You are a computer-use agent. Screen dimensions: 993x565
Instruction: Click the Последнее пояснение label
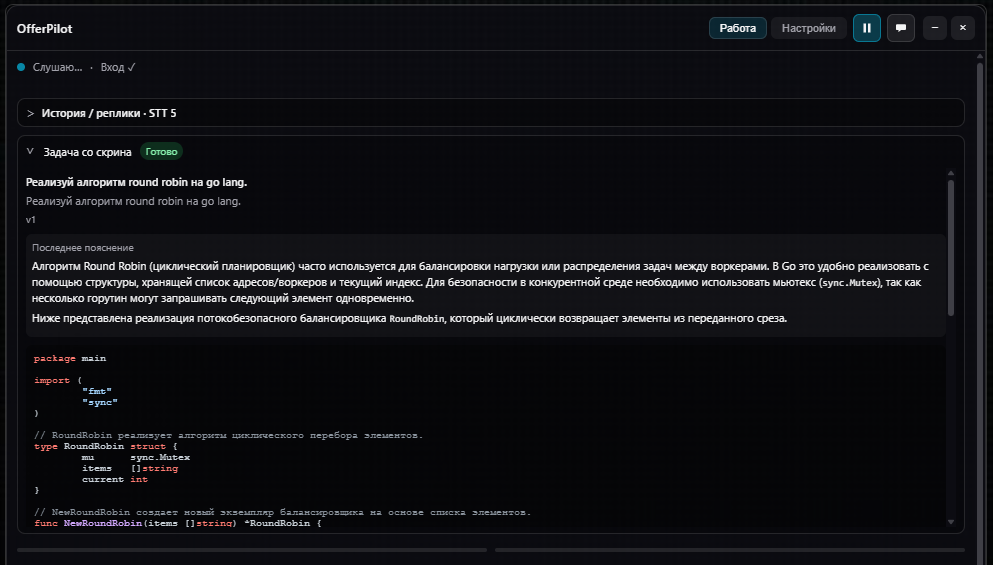click(x=83, y=248)
